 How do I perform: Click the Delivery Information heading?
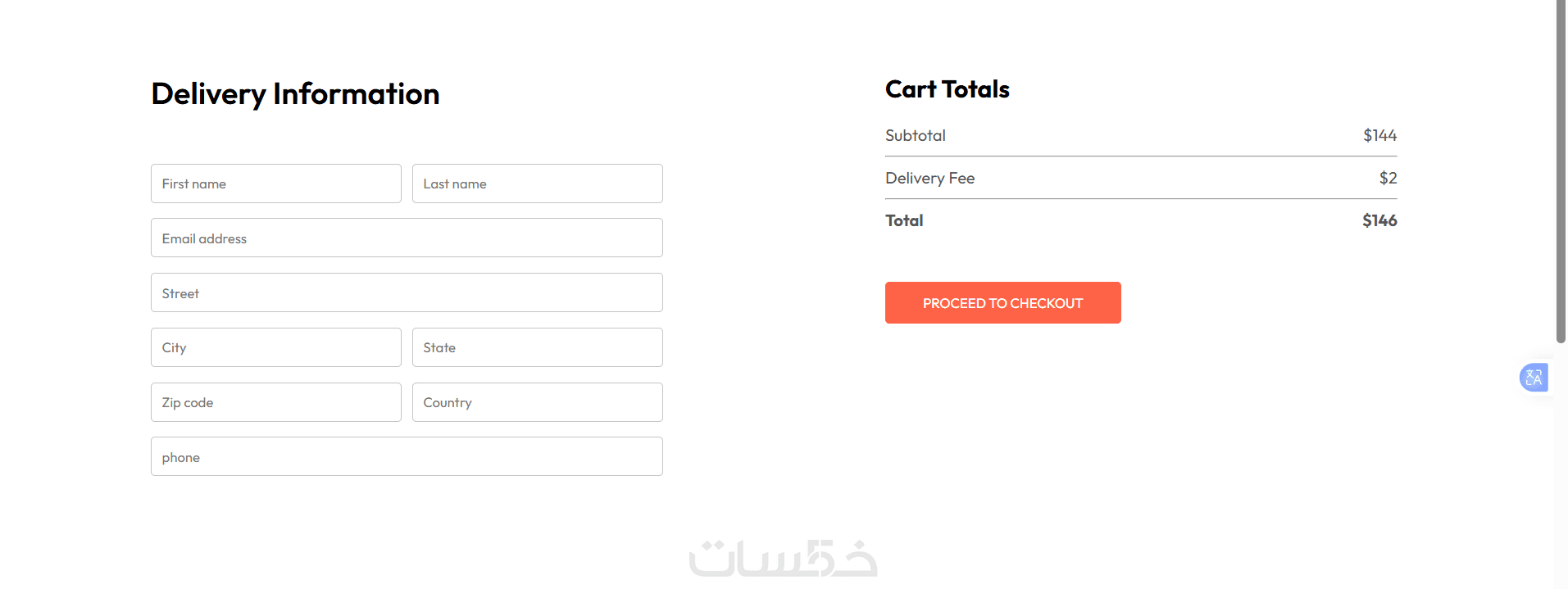295,94
